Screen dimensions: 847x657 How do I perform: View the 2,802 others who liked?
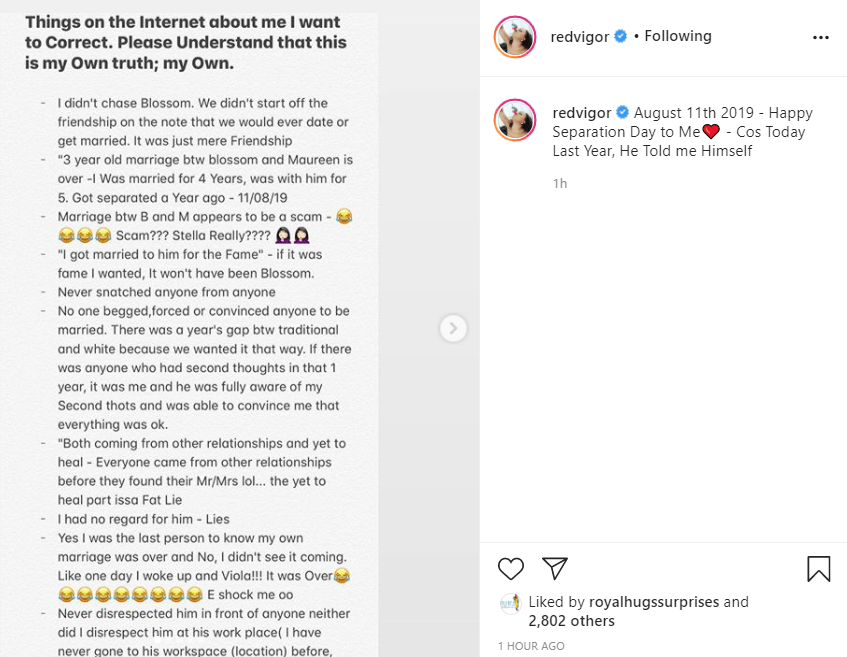571,621
